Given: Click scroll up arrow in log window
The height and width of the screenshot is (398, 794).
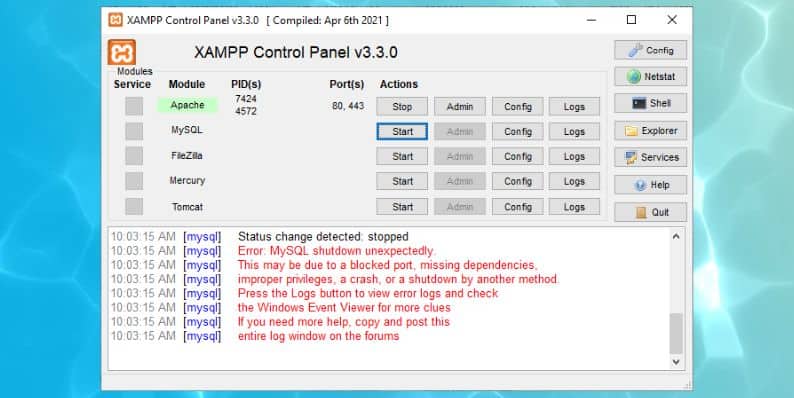Looking at the screenshot, I should (676, 236).
